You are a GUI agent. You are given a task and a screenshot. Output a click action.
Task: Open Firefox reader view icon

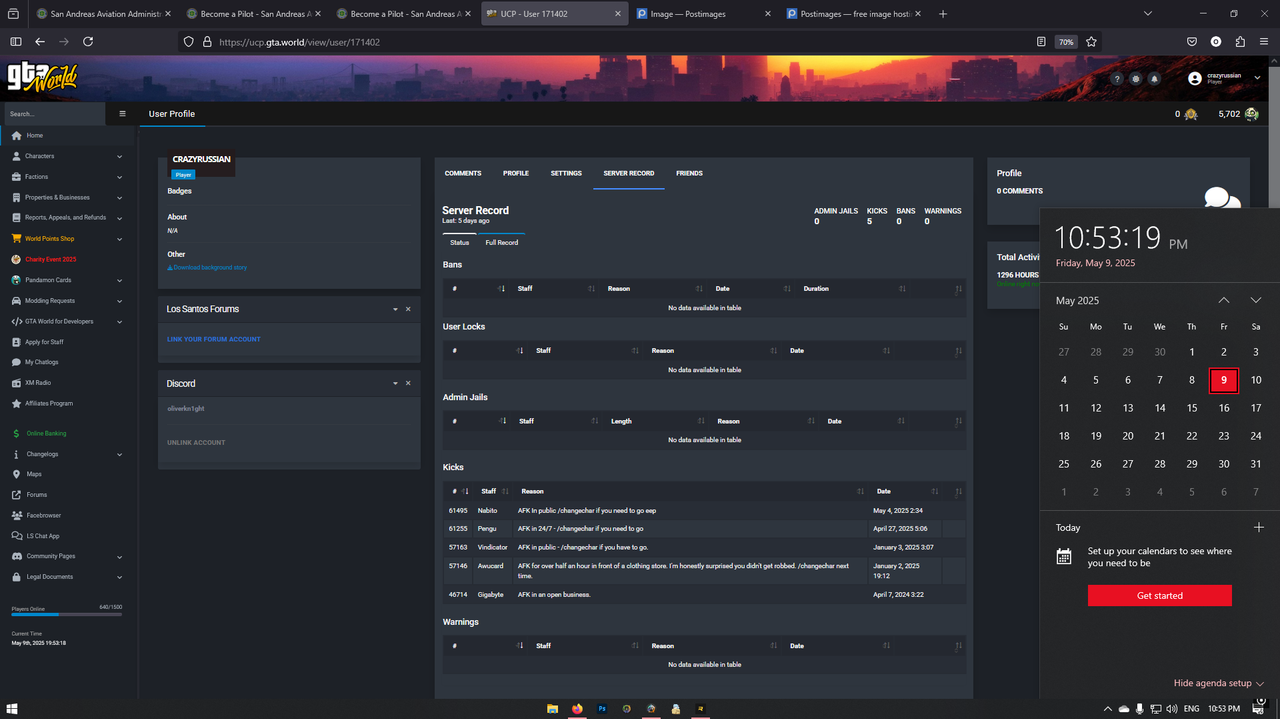click(x=1041, y=42)
